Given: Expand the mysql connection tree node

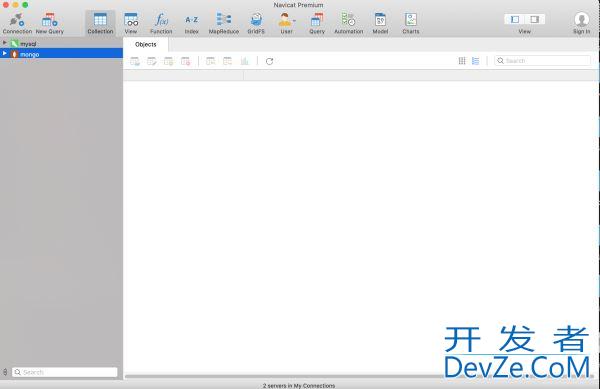Looking at the screenshot, I should pyautogui.click(x=5, y=43).
